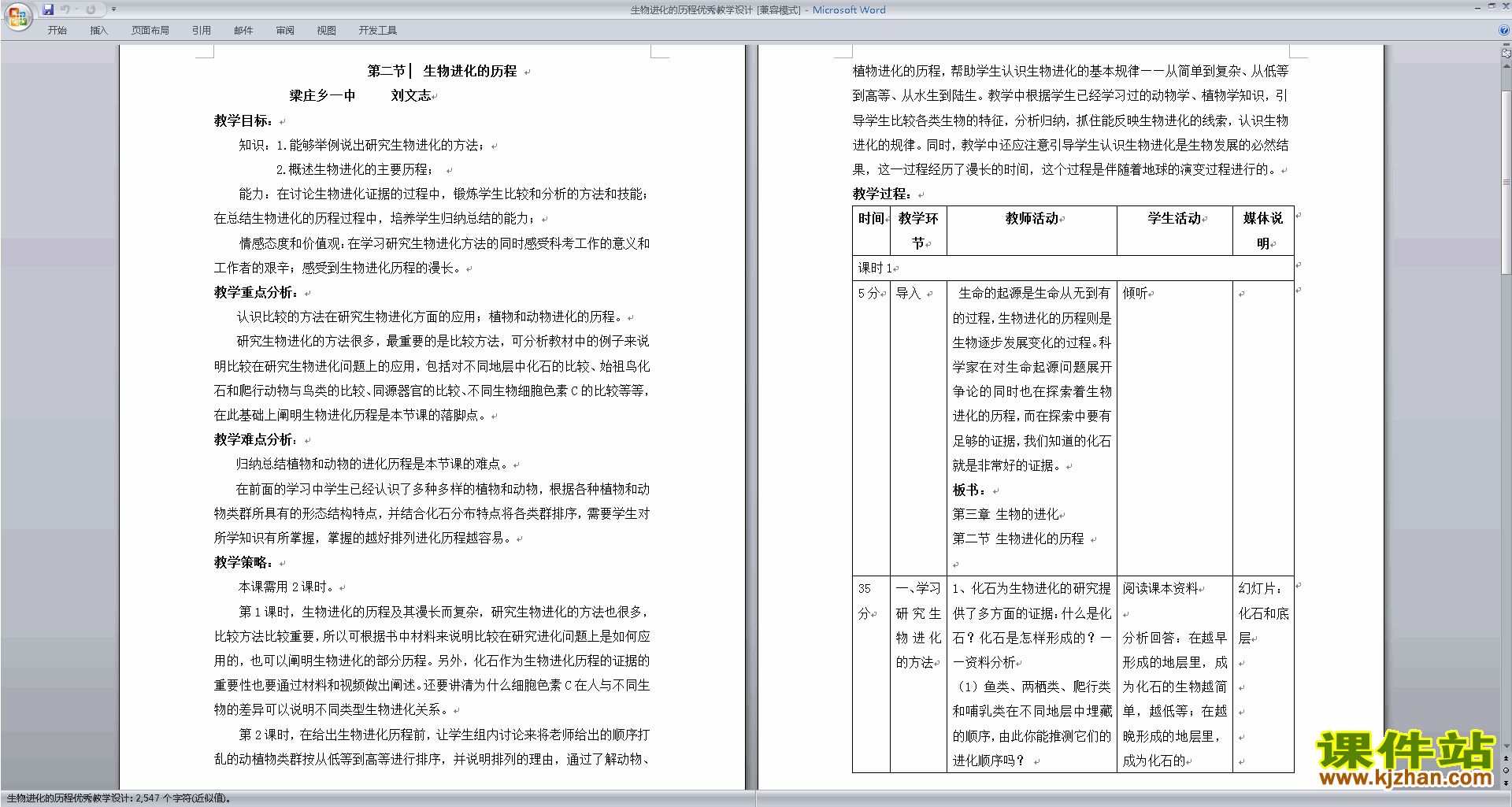The image size is (1512, 807).
Task: Open the Undo history dropdown arrow
Action: 76,9
